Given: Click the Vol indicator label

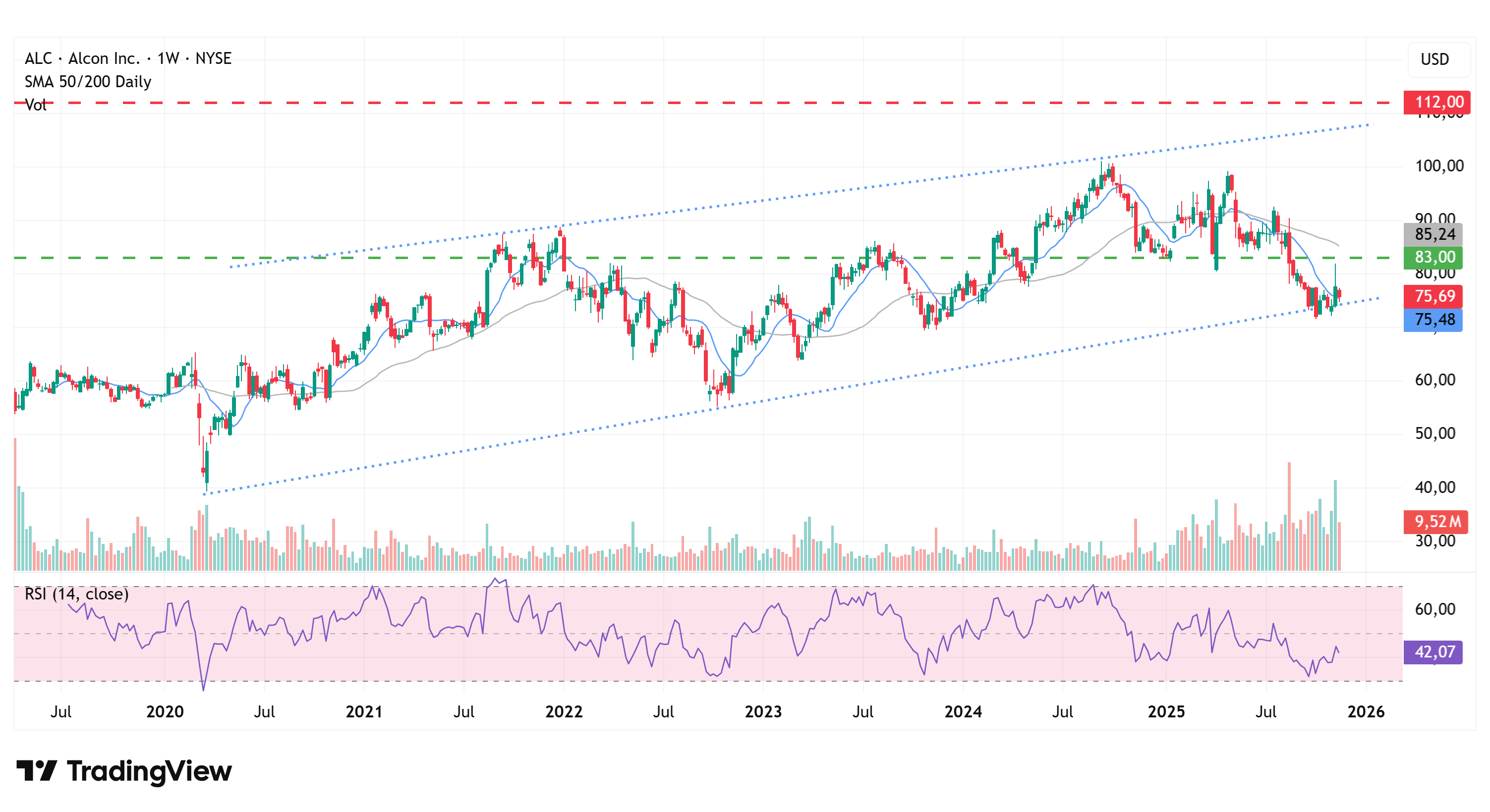Looking at the screenshot, I should [35, 105].
